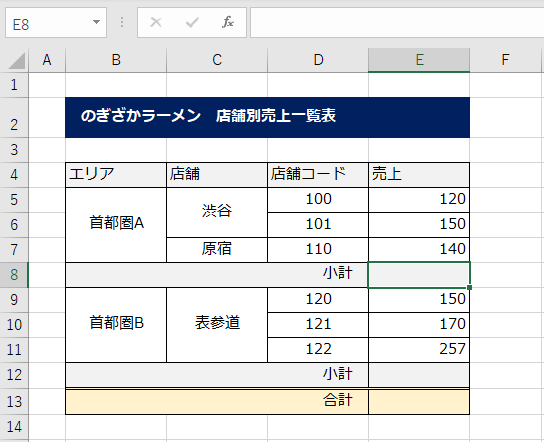Select the 小計 subtotal cell in row 12
Screen dimensions: 544x442
pos(217,375)
